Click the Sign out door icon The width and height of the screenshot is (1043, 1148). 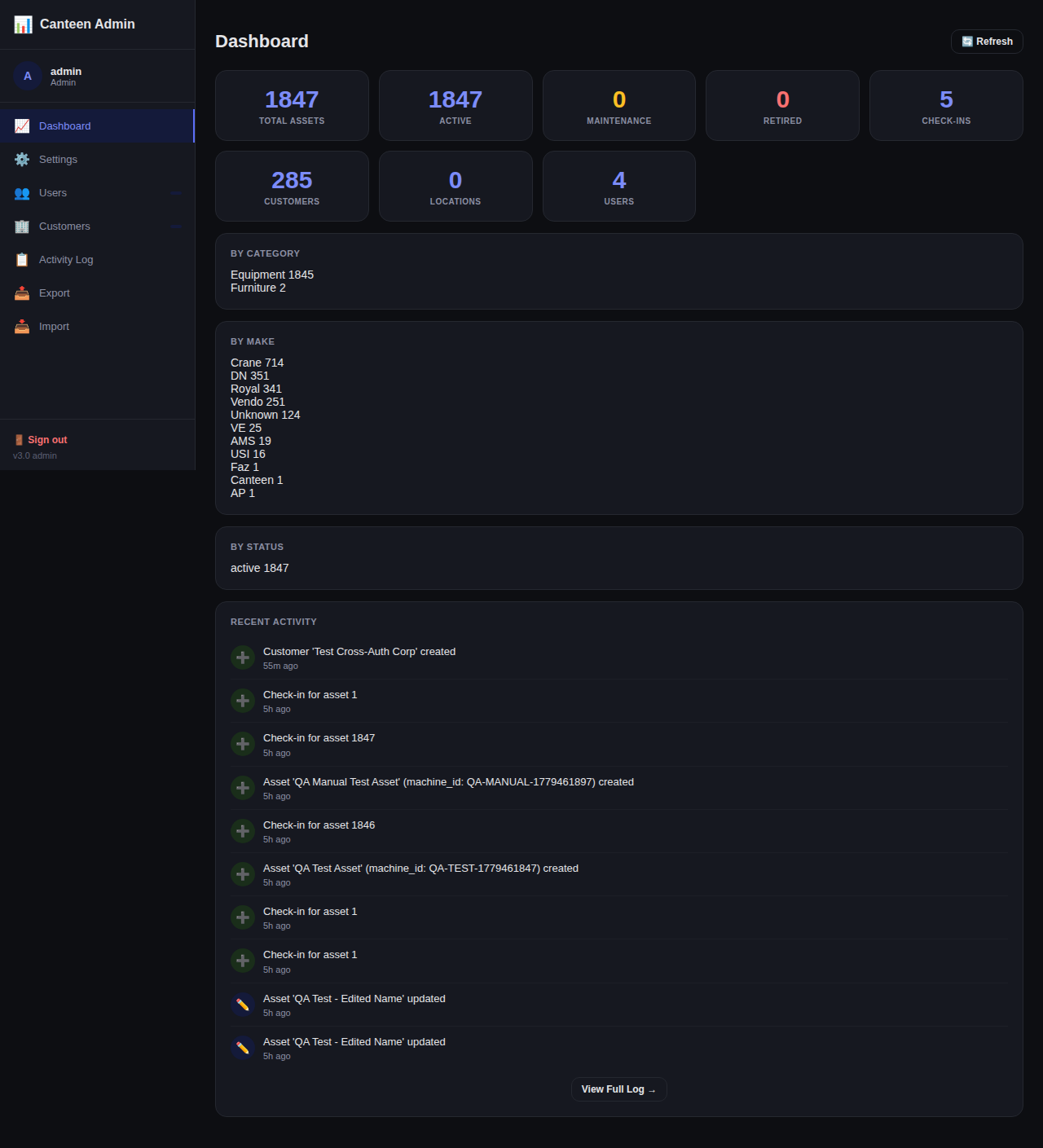coord(19,440)
